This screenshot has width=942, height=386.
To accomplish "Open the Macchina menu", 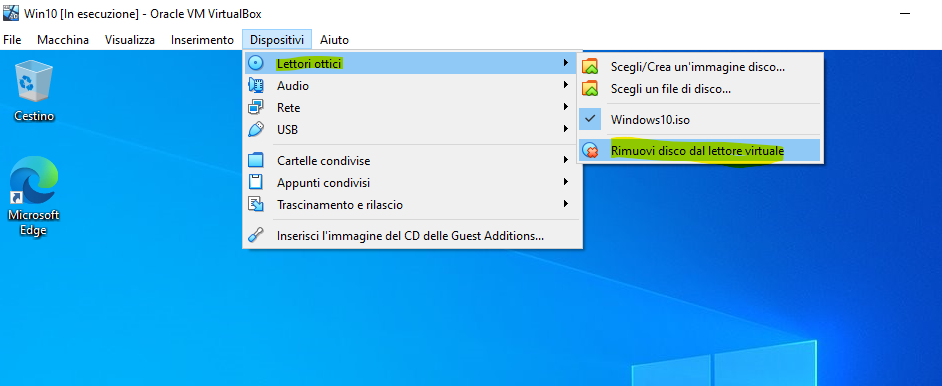I will 63,40.
